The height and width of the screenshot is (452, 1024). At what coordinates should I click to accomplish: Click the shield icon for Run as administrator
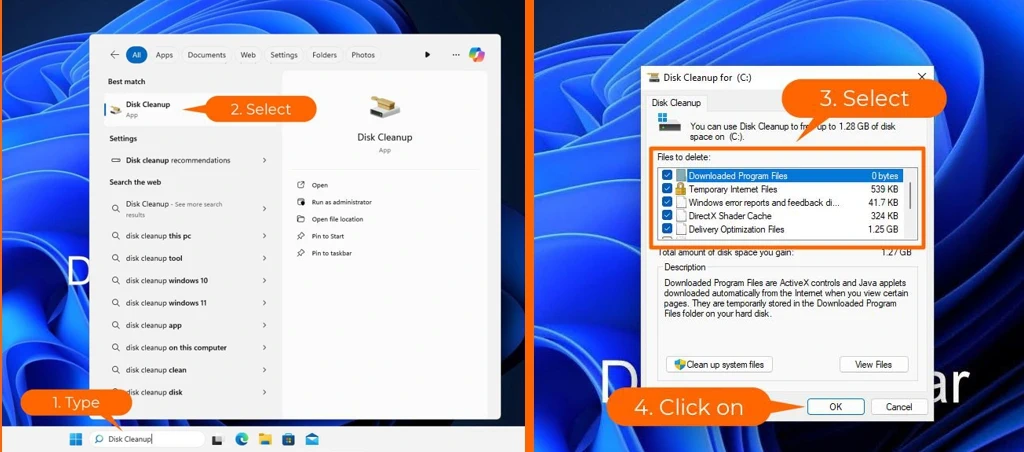300,202
